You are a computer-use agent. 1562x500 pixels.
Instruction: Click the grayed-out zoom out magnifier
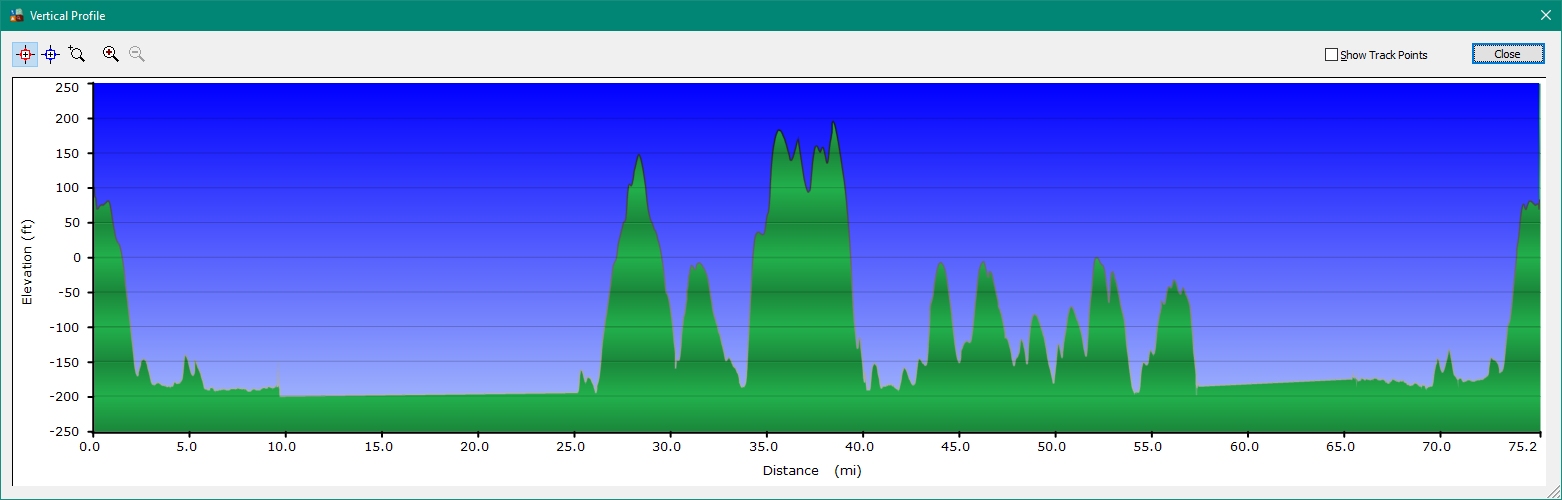click(137, 55)
